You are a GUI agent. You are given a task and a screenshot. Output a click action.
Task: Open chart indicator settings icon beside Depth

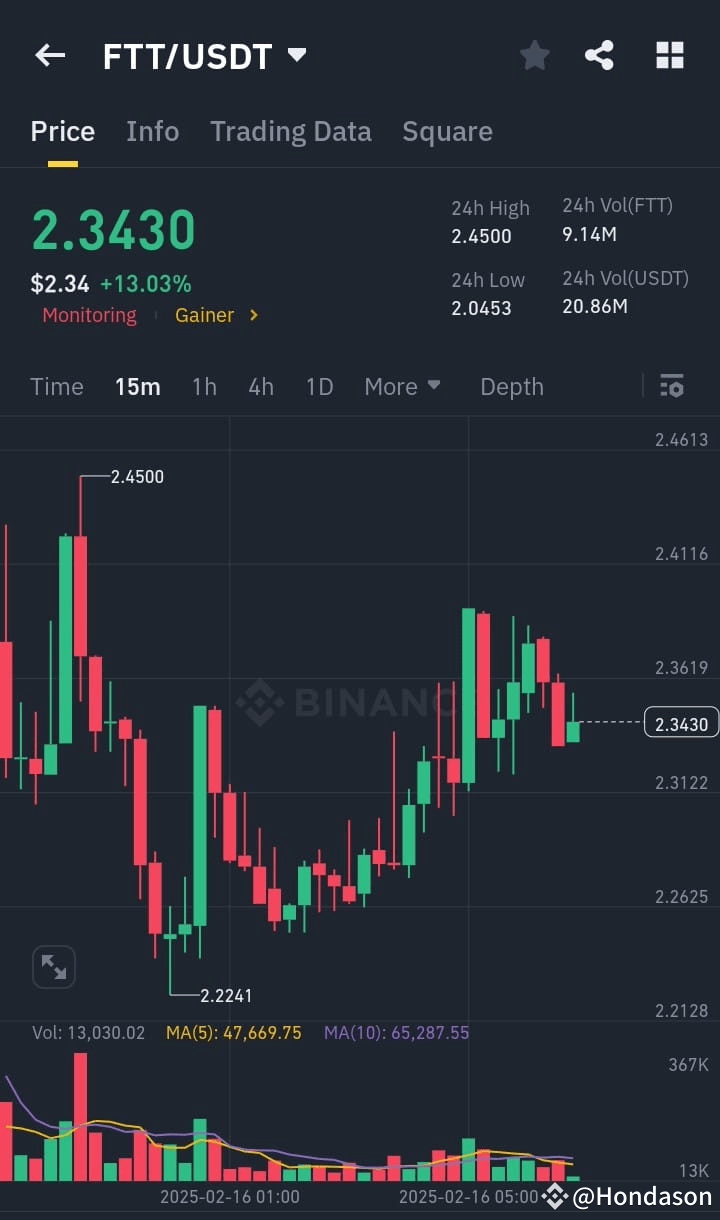[671, 386]
